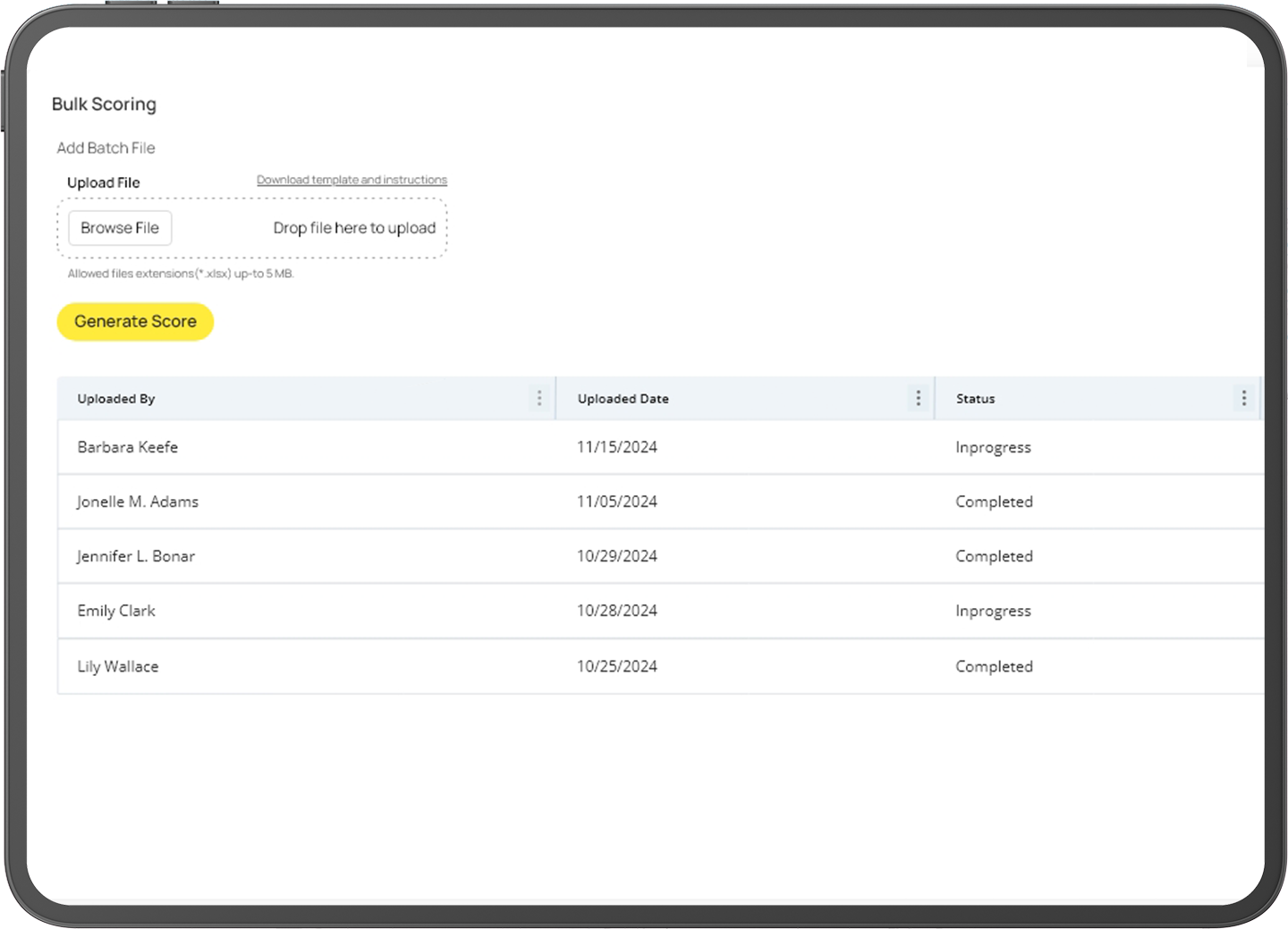Click the 11/05/2024 date cell
This screenshot has width=1288, height=929.
tap(617, 502)
